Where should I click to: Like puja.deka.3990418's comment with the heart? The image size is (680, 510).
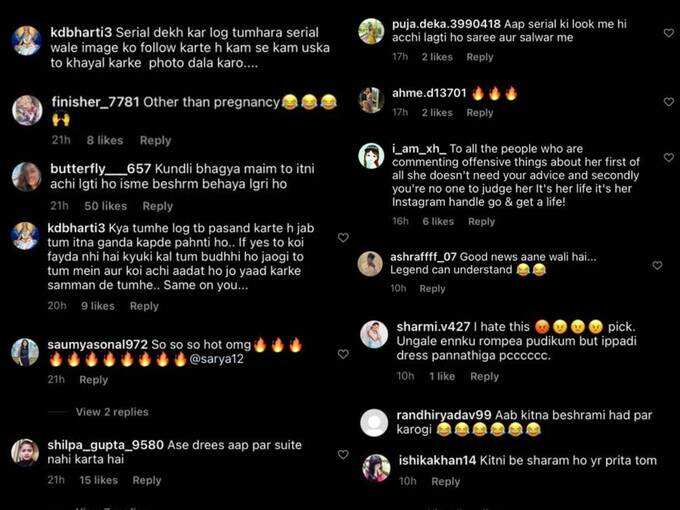[x=669, y=33]
